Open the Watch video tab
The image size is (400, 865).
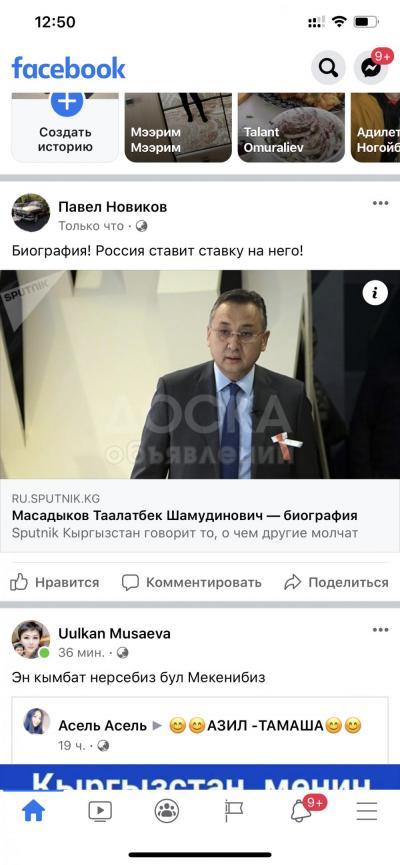pos(100,810)
